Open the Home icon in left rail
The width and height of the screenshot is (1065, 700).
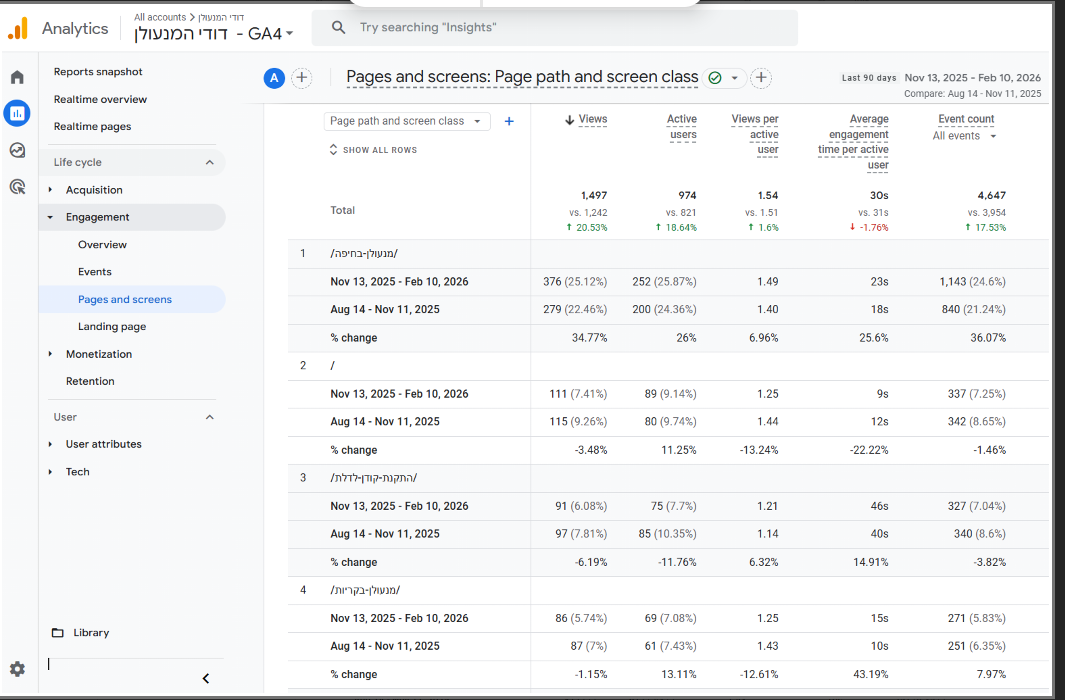[x=17, y=77]
